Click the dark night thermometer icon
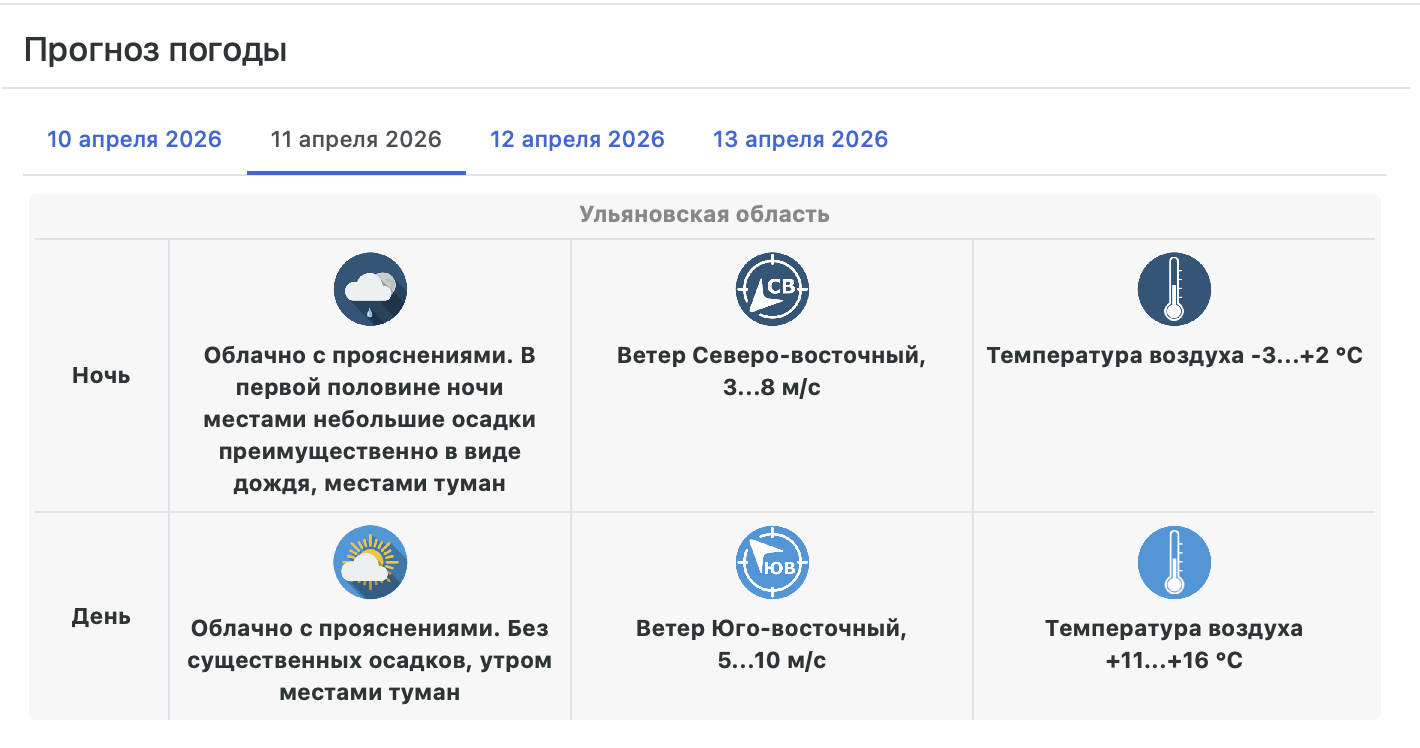 (1174, 289)
